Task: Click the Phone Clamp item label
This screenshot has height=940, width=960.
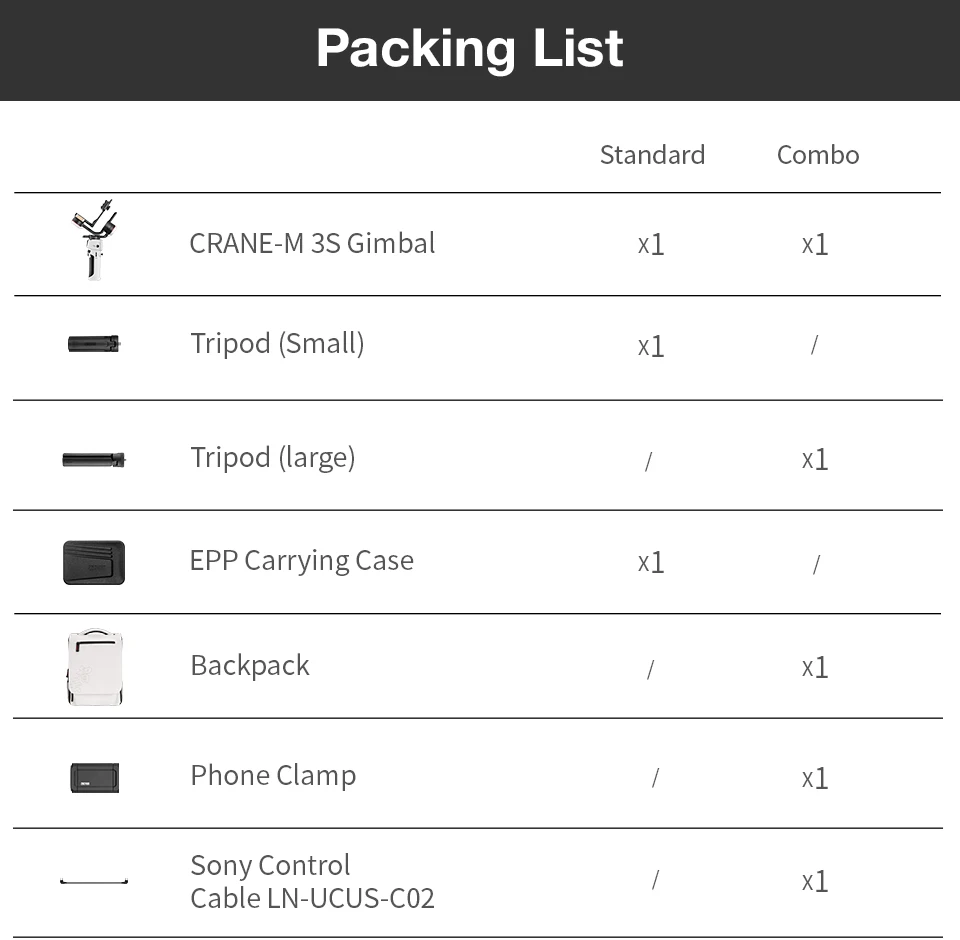Action: [273, 775]
